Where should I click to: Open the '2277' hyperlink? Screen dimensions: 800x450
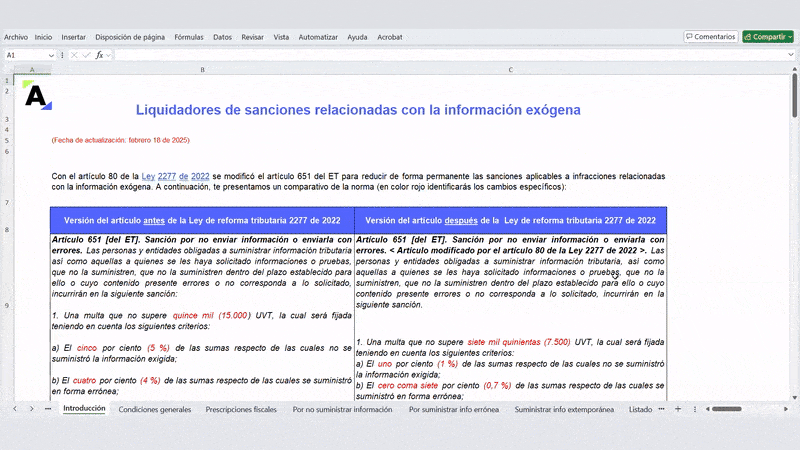click(167, 176)
